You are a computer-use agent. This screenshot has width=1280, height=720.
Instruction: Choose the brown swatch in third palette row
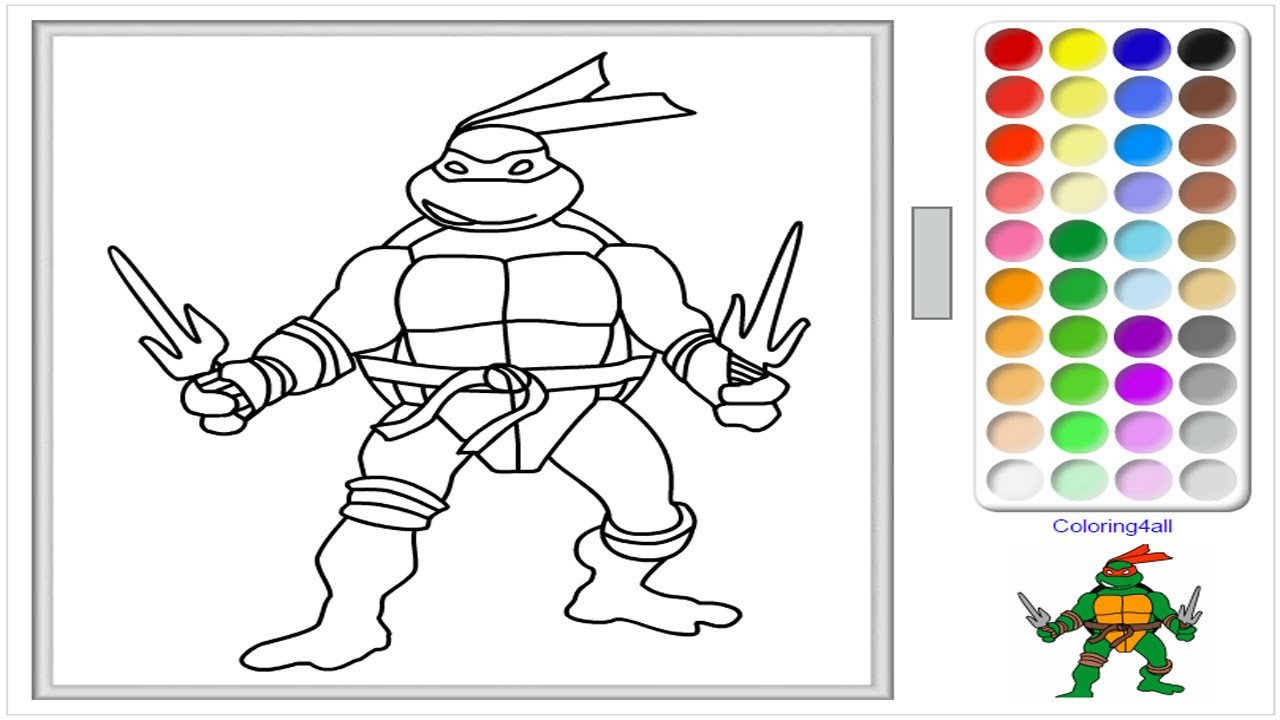tap(1206, 145)
